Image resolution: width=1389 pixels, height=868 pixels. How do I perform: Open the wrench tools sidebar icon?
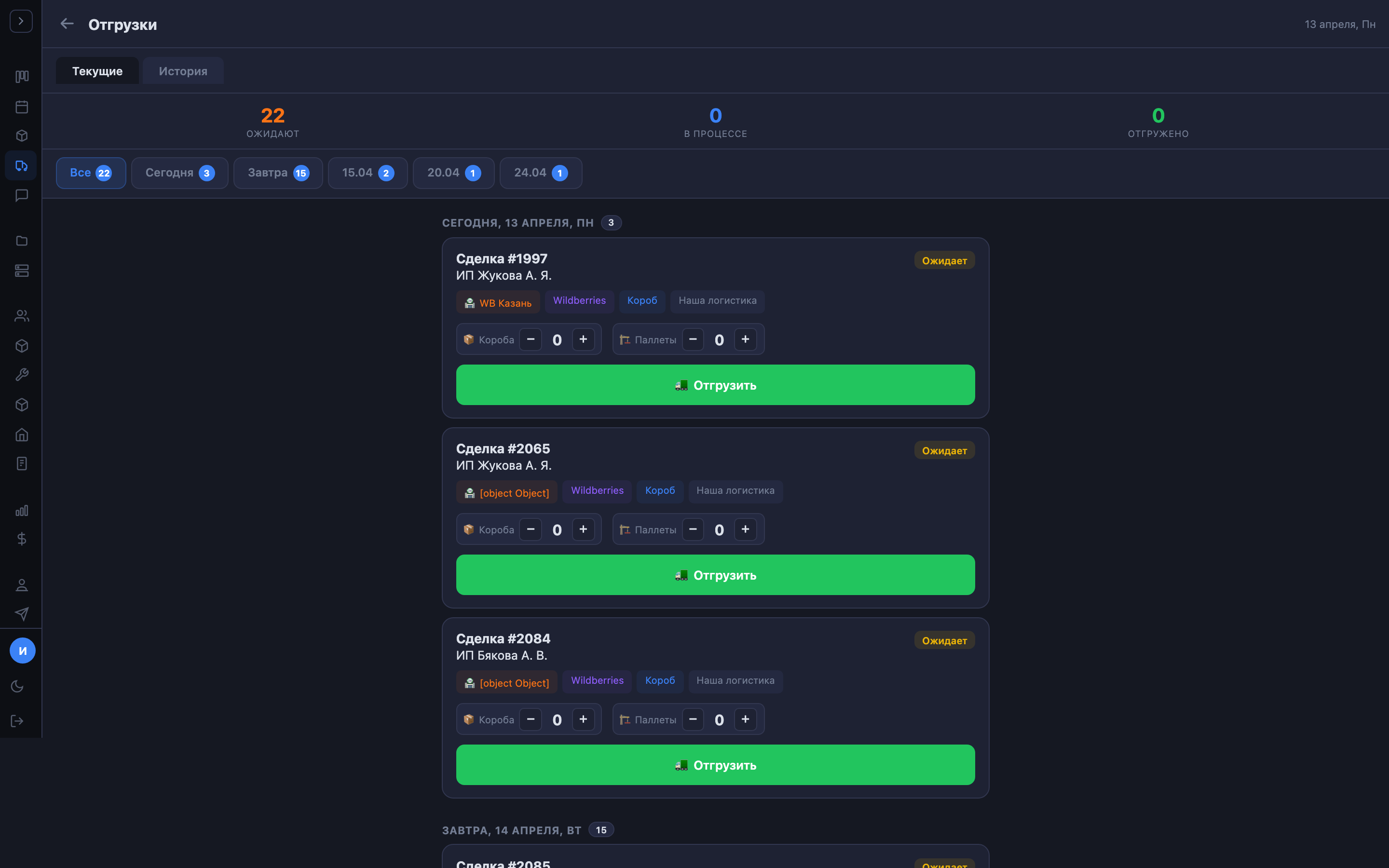[22, 375]
